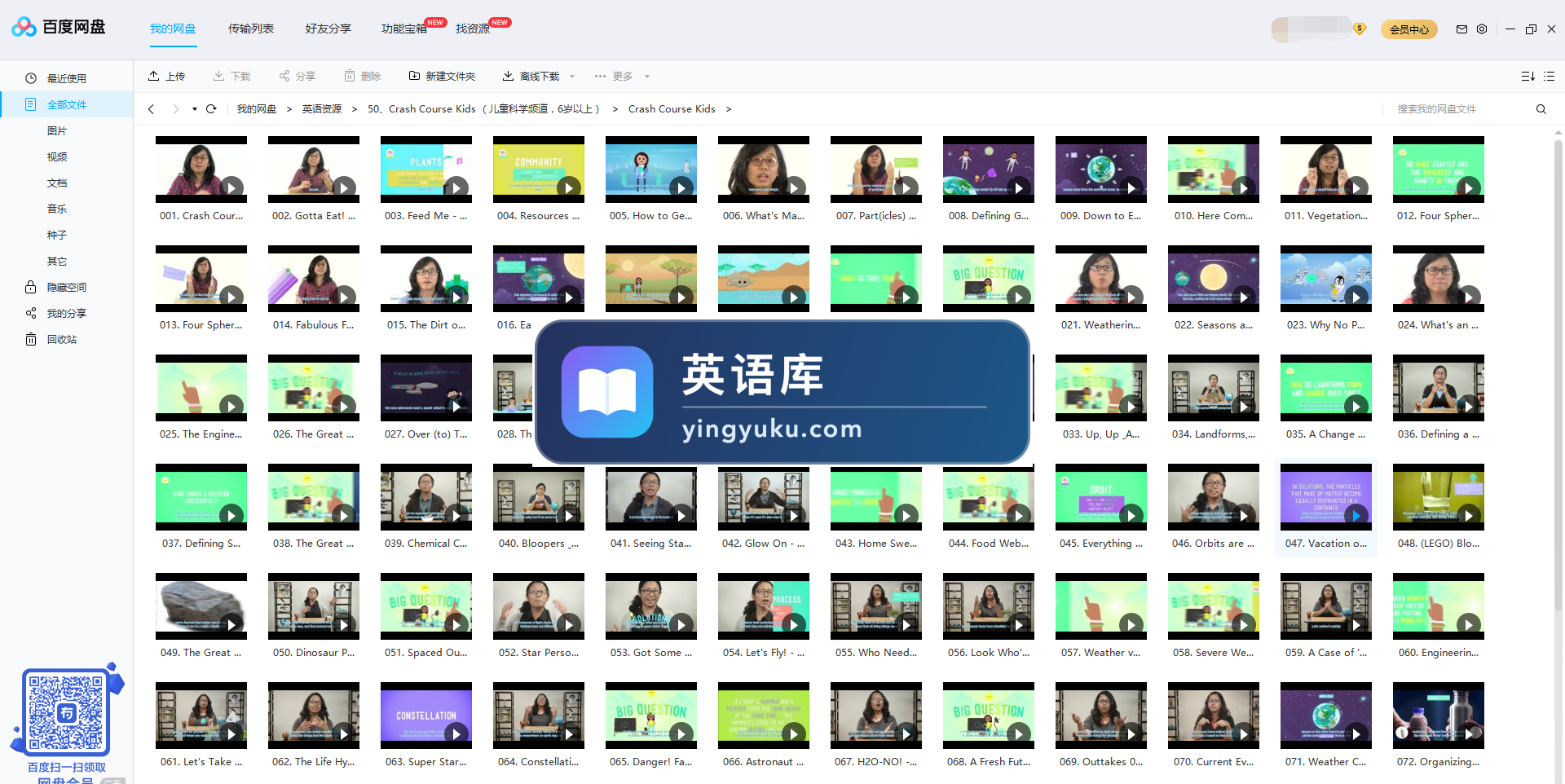This screenshot has height=784, width=1565.
Task: Play video 047. Vacation via play icon
Action: [x=1356, y=516]
